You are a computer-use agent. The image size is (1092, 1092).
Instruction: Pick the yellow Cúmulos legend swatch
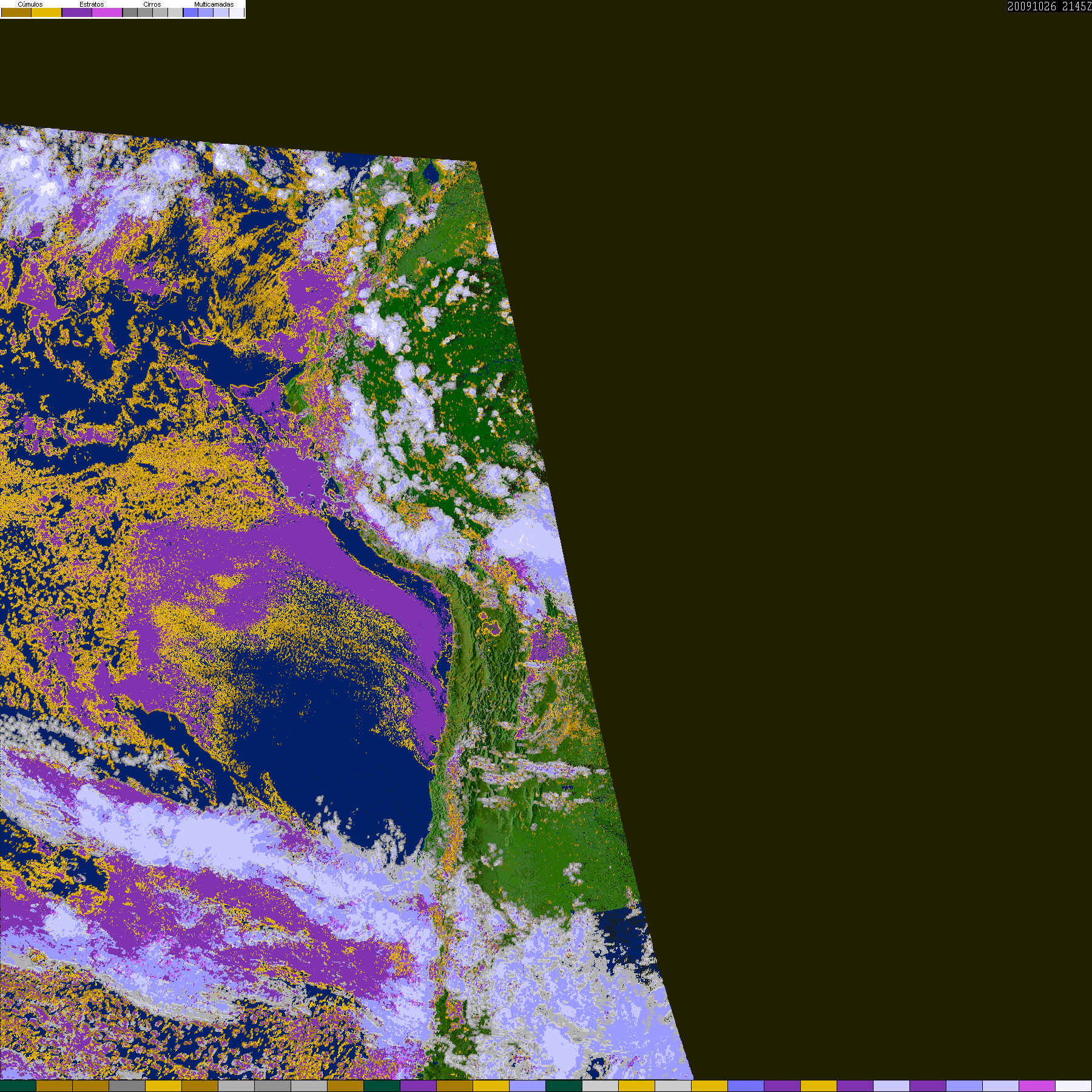point(46,12)
